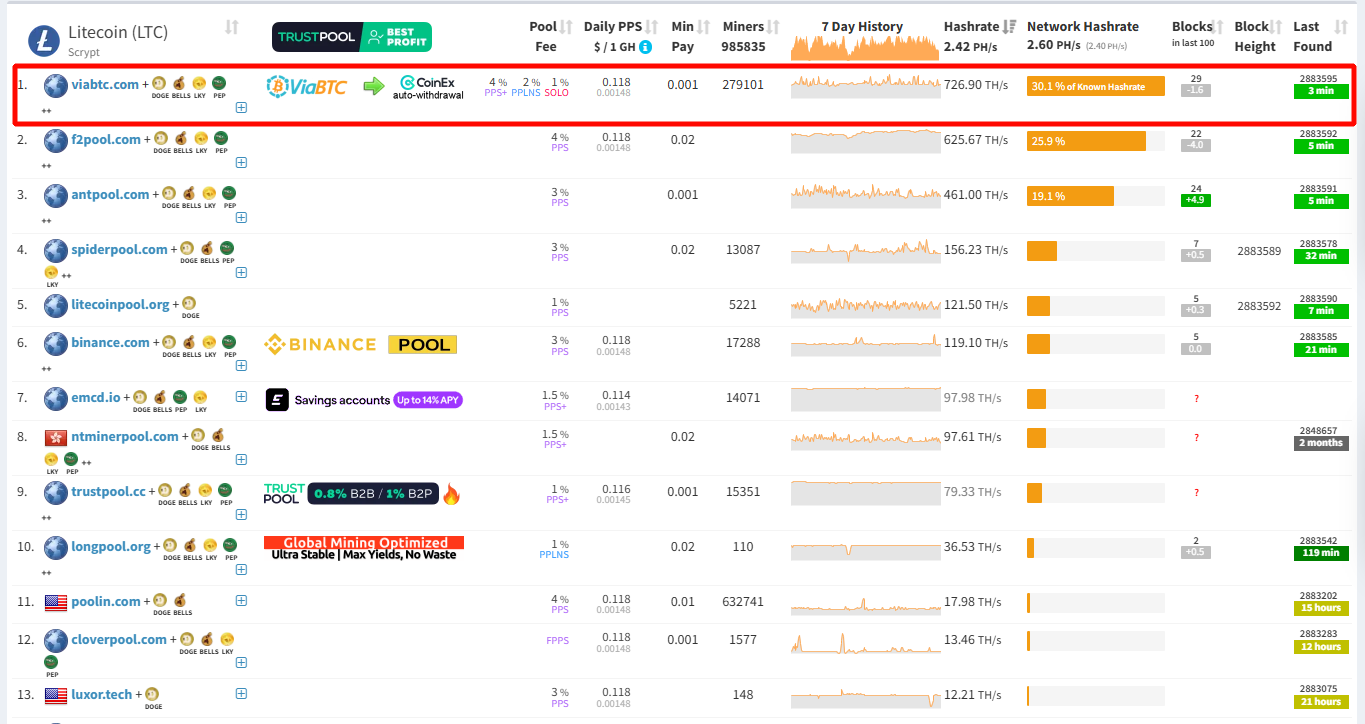The height and width of the screenshot is (724, 1365).
Task: Open cloverpool.com pool link
Action: (x=119, y=639)
